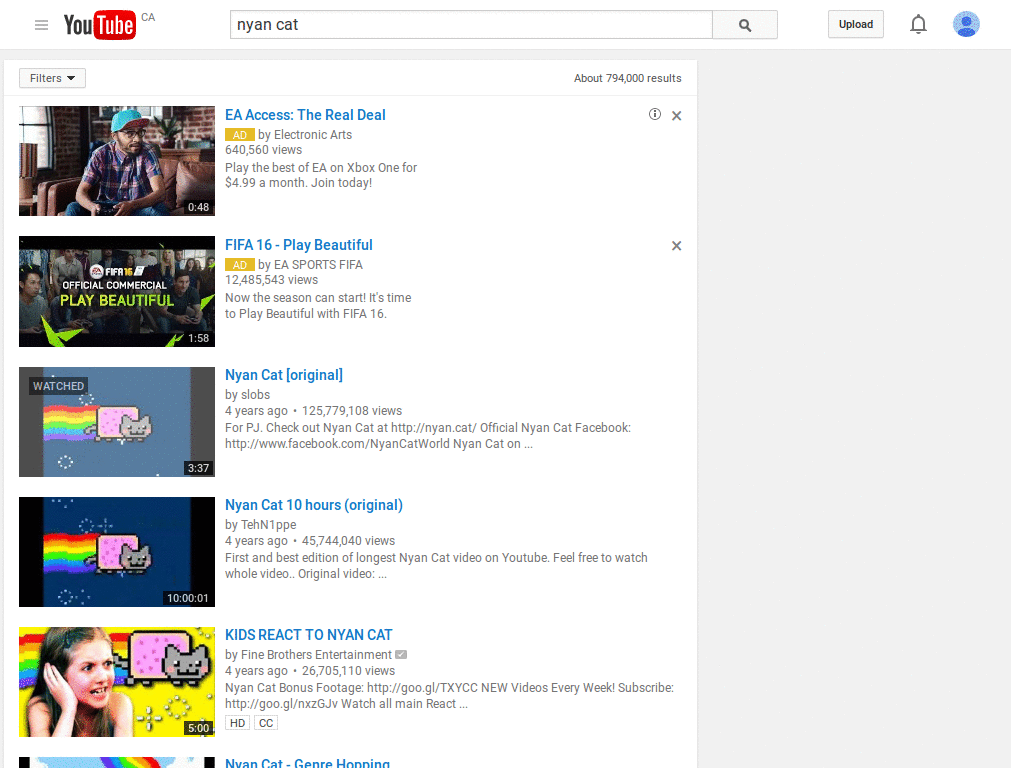1024x768 pixels.
Task: Click the HD badge on Kids React
Action: point(238,723)
